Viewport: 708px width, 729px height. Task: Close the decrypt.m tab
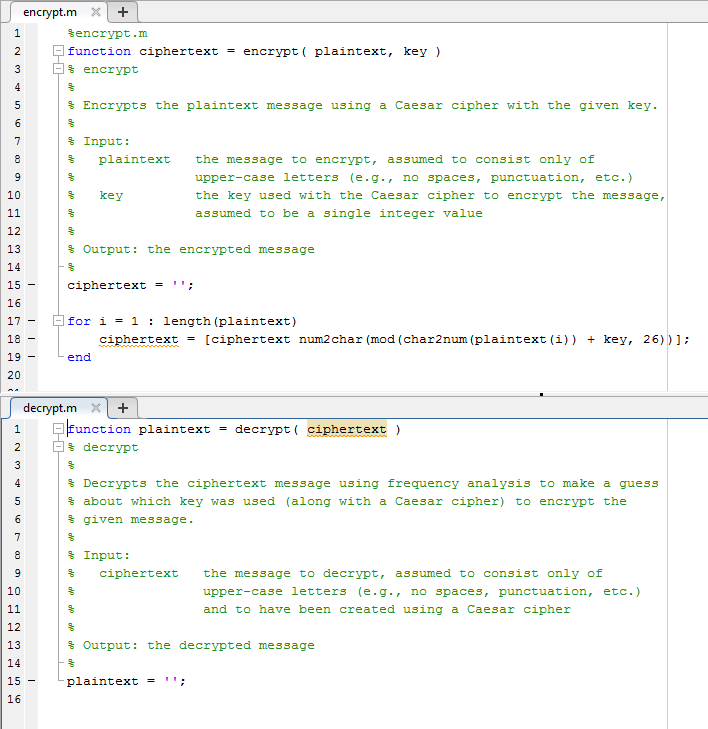[x=96, y=408]
